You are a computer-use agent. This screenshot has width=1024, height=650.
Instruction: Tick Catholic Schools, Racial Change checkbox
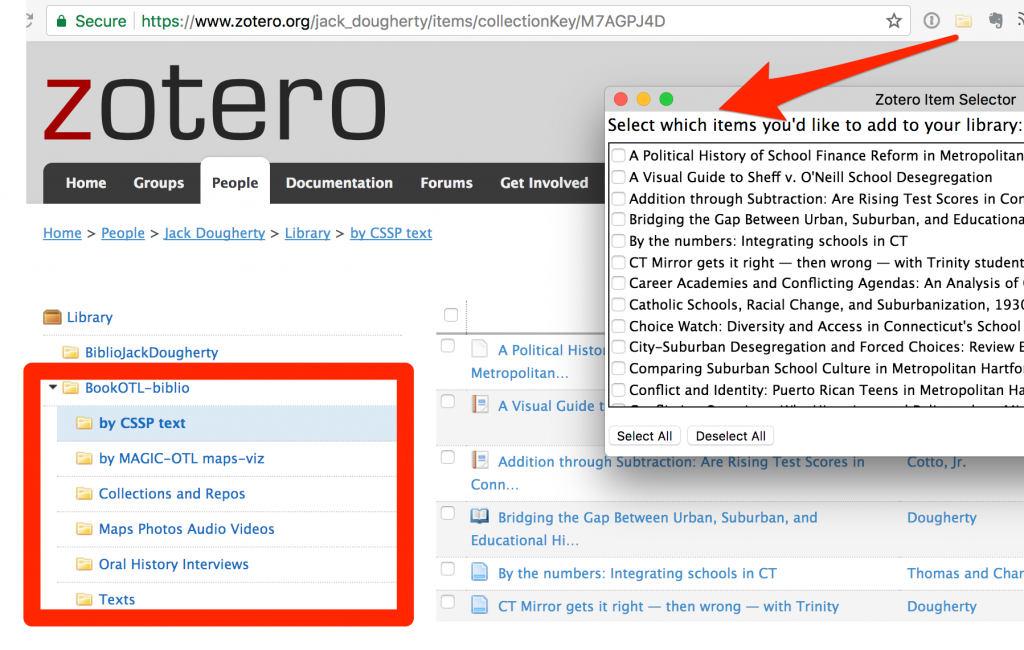pos(618,304)
